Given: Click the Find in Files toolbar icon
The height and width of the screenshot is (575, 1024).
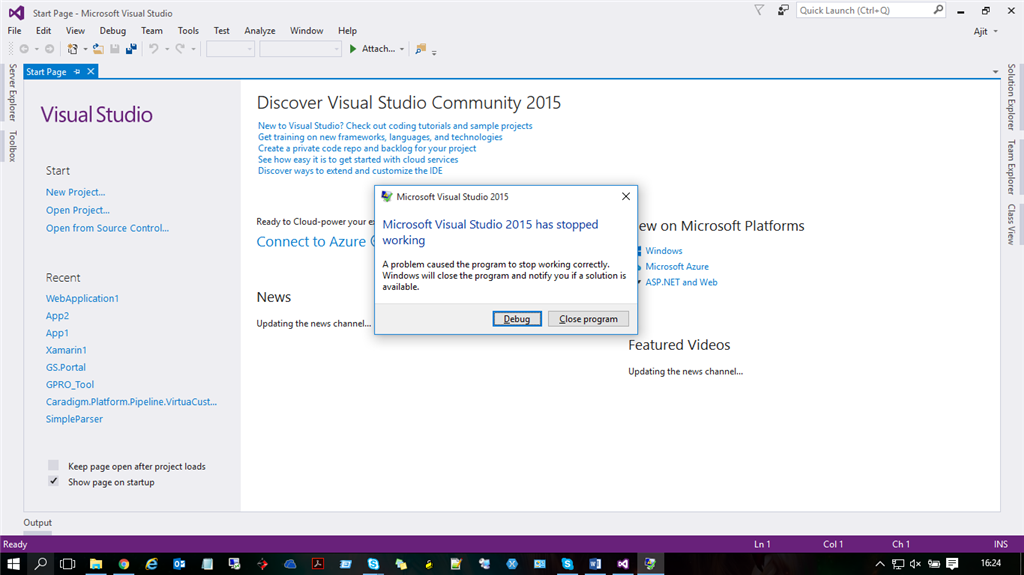Looking at the screenshot, I should [421, 49].
